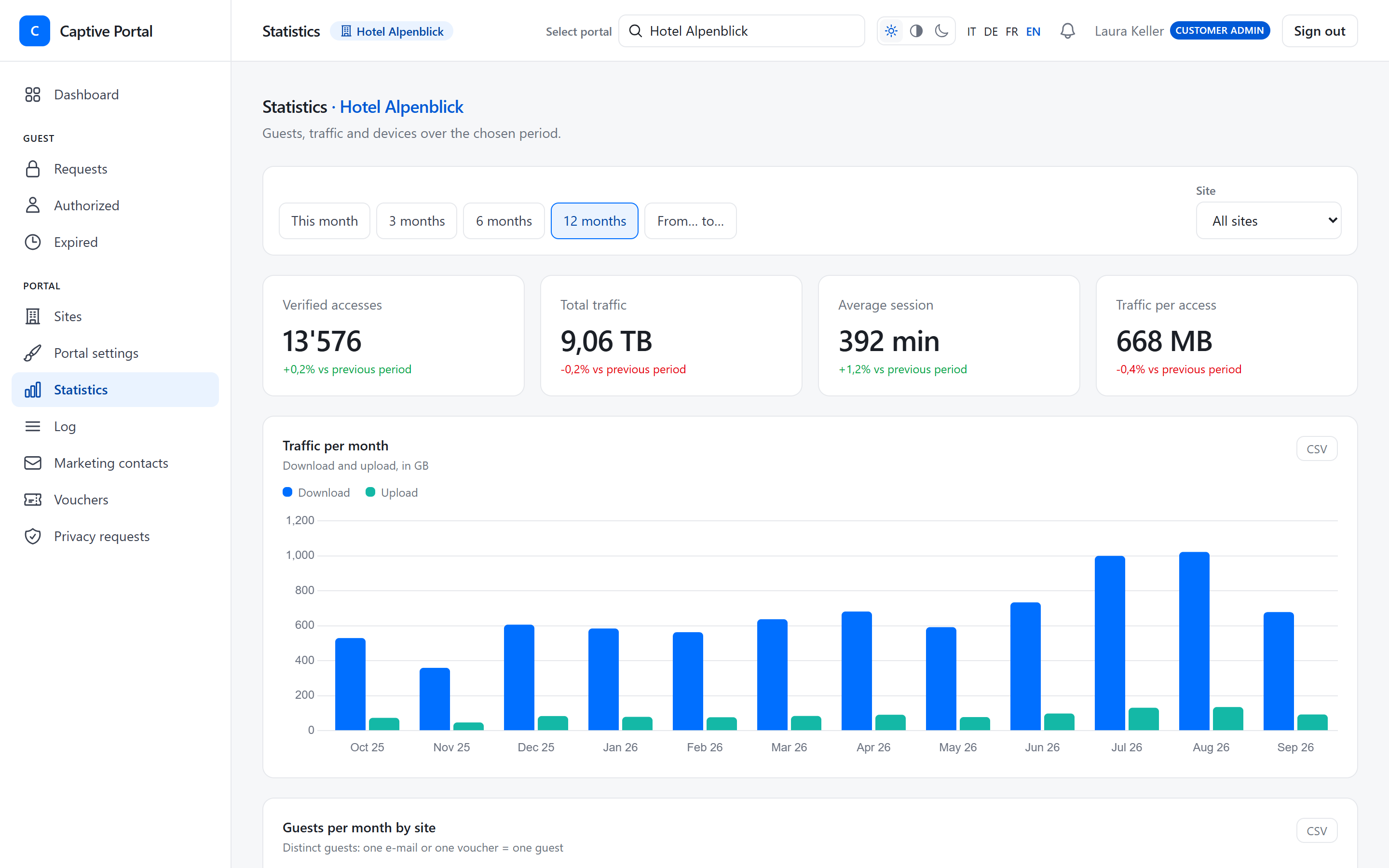Image resolution: width=1389 pixels, height=868 pixels.
Task: Click Hotel Alpenblick header badge
Action: point(392,31)
